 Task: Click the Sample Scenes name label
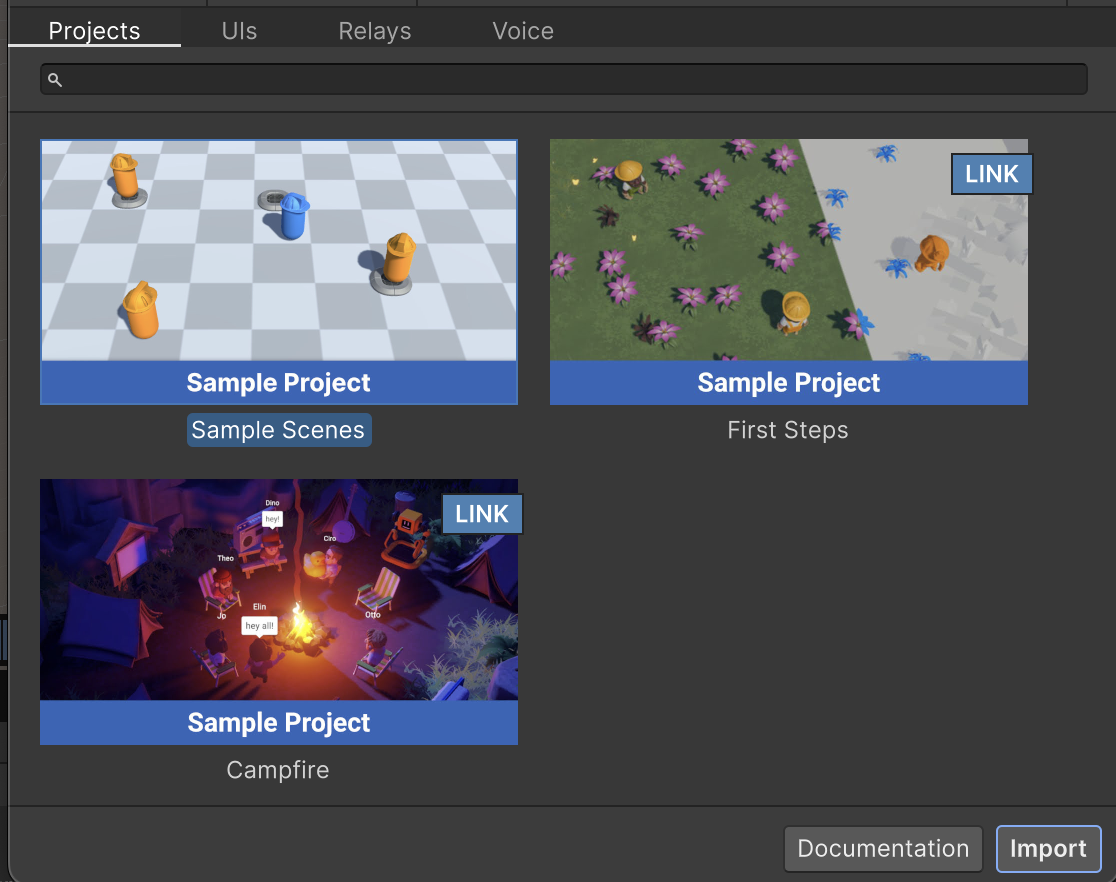pos(278,430)
